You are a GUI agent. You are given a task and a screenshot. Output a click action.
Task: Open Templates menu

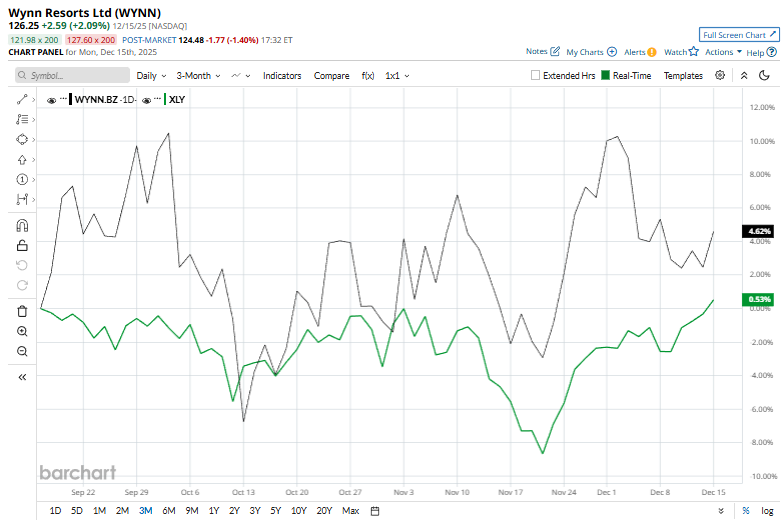pos(683,76)
